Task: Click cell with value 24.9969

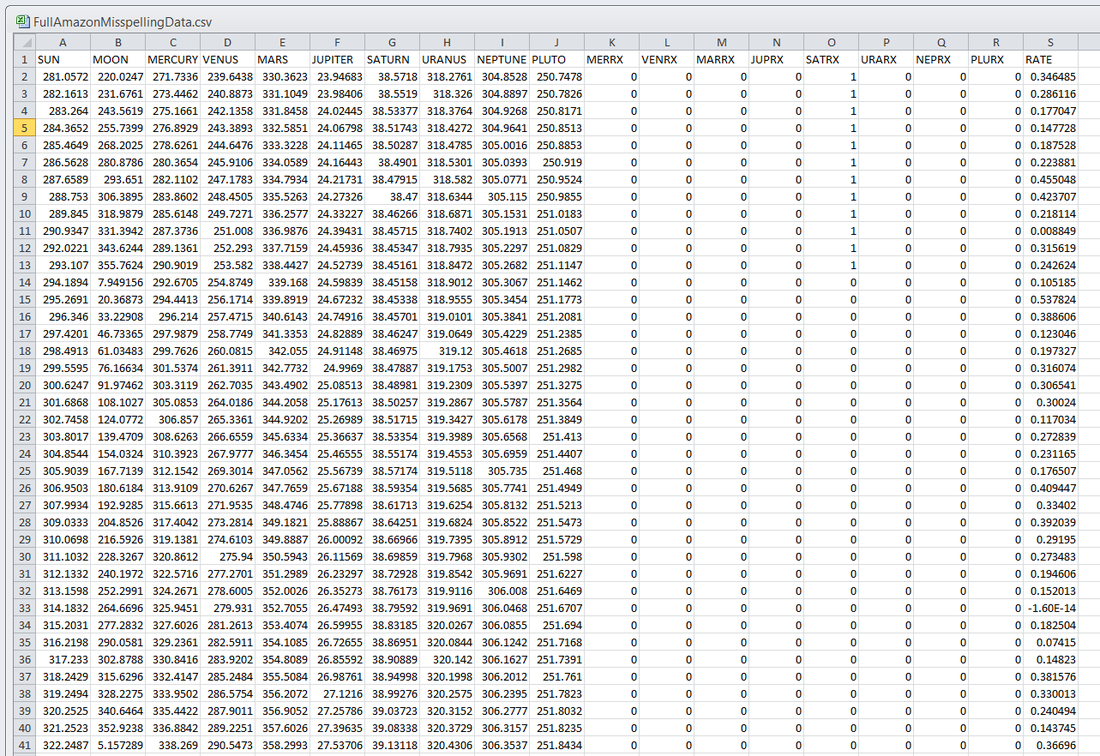Action: [337, 368]
